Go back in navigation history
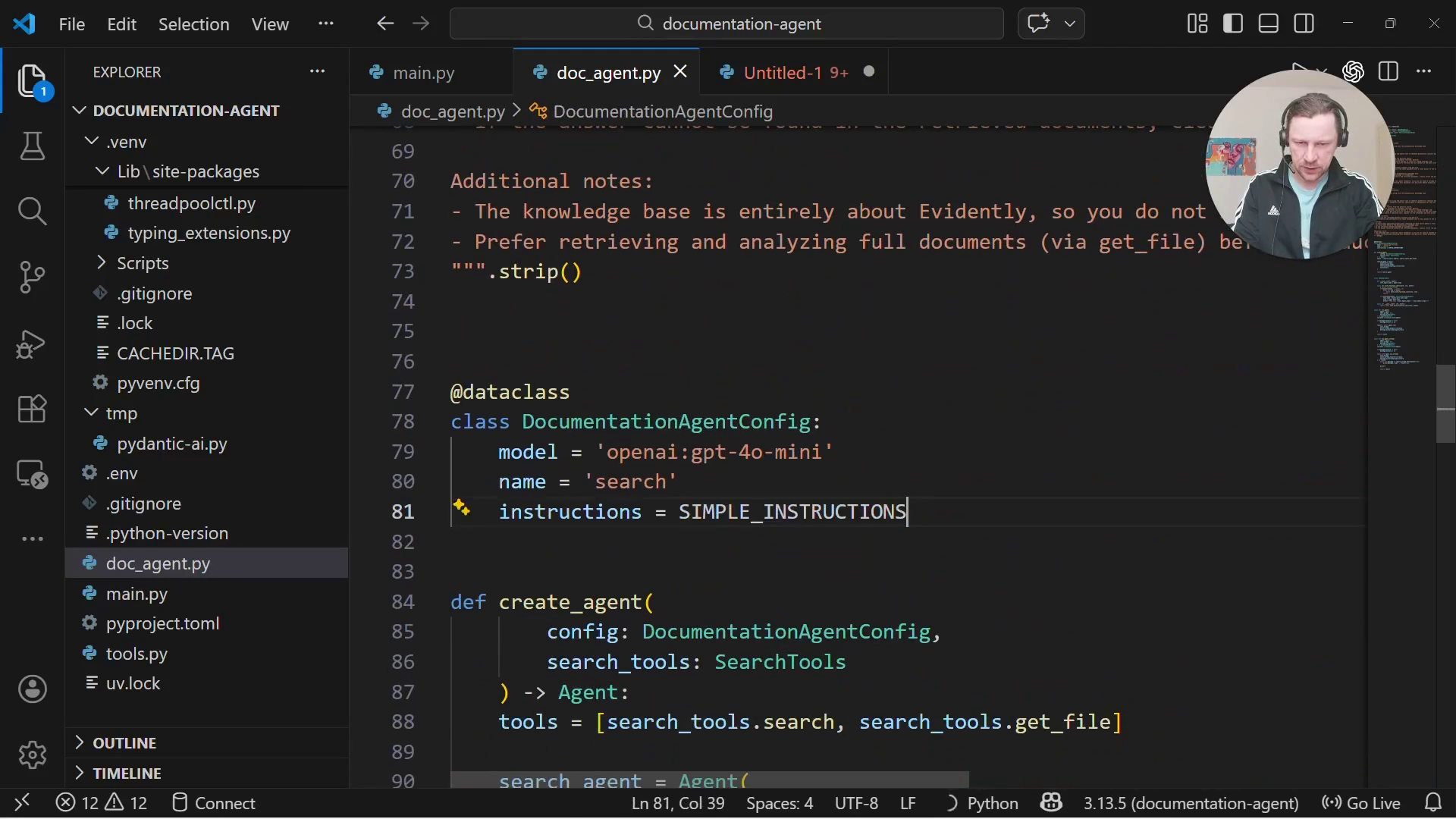Image resolution: width=1456 pixels, height=819 pixels. point(385,24)
